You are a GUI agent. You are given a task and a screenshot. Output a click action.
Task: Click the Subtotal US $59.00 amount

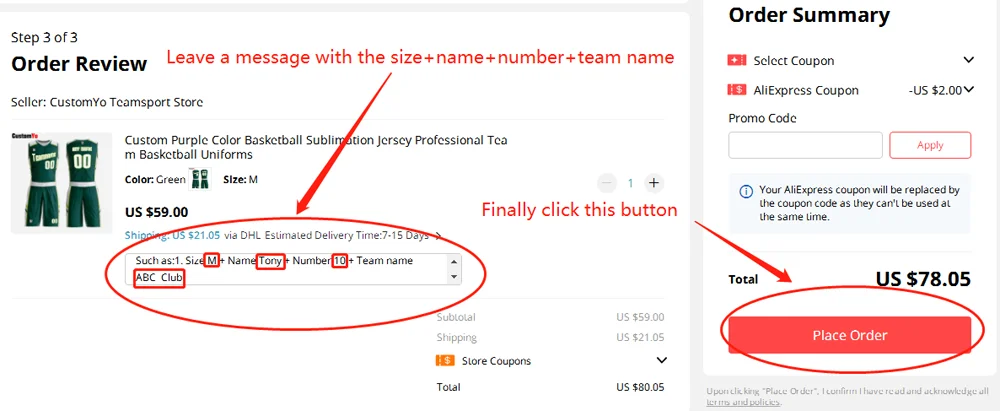click(x=640, y=317)
